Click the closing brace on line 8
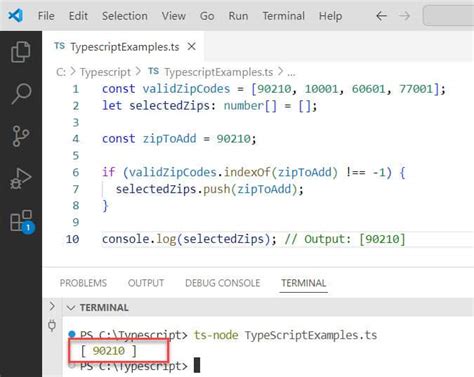 [105, 206]
